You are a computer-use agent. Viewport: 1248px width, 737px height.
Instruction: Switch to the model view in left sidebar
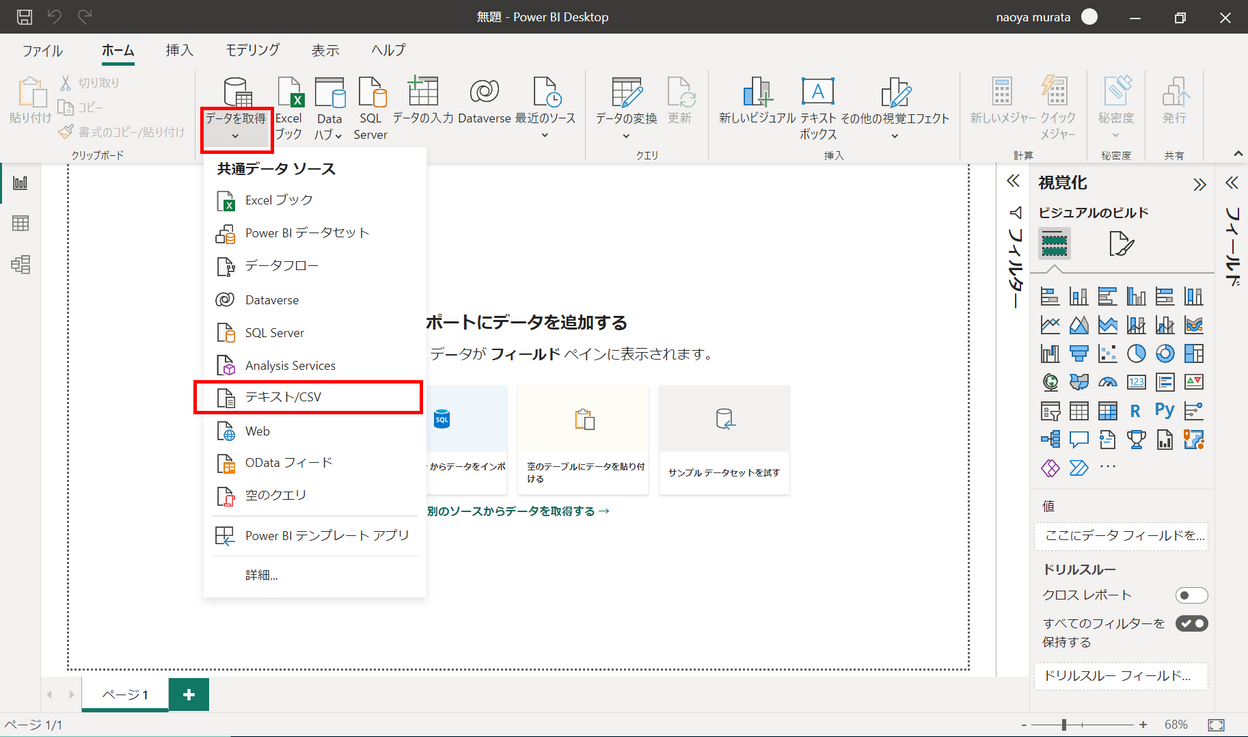point(20,265)
